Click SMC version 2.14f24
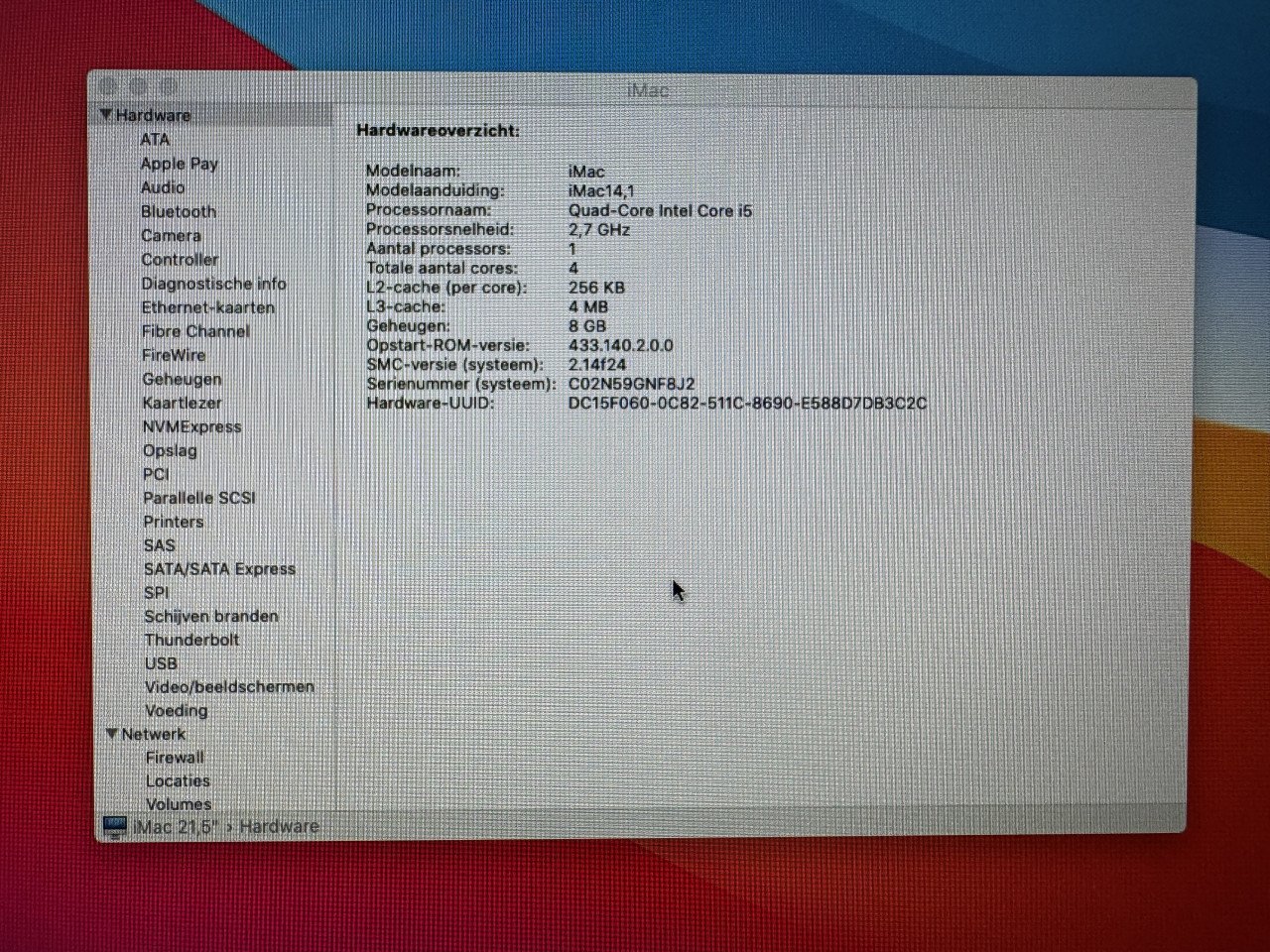 597,364
